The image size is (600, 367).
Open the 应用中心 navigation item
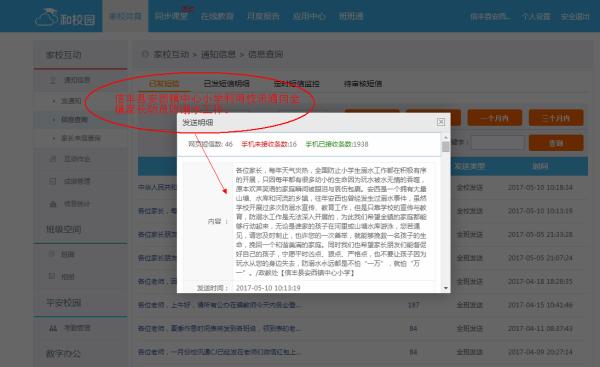coord(309,16)
